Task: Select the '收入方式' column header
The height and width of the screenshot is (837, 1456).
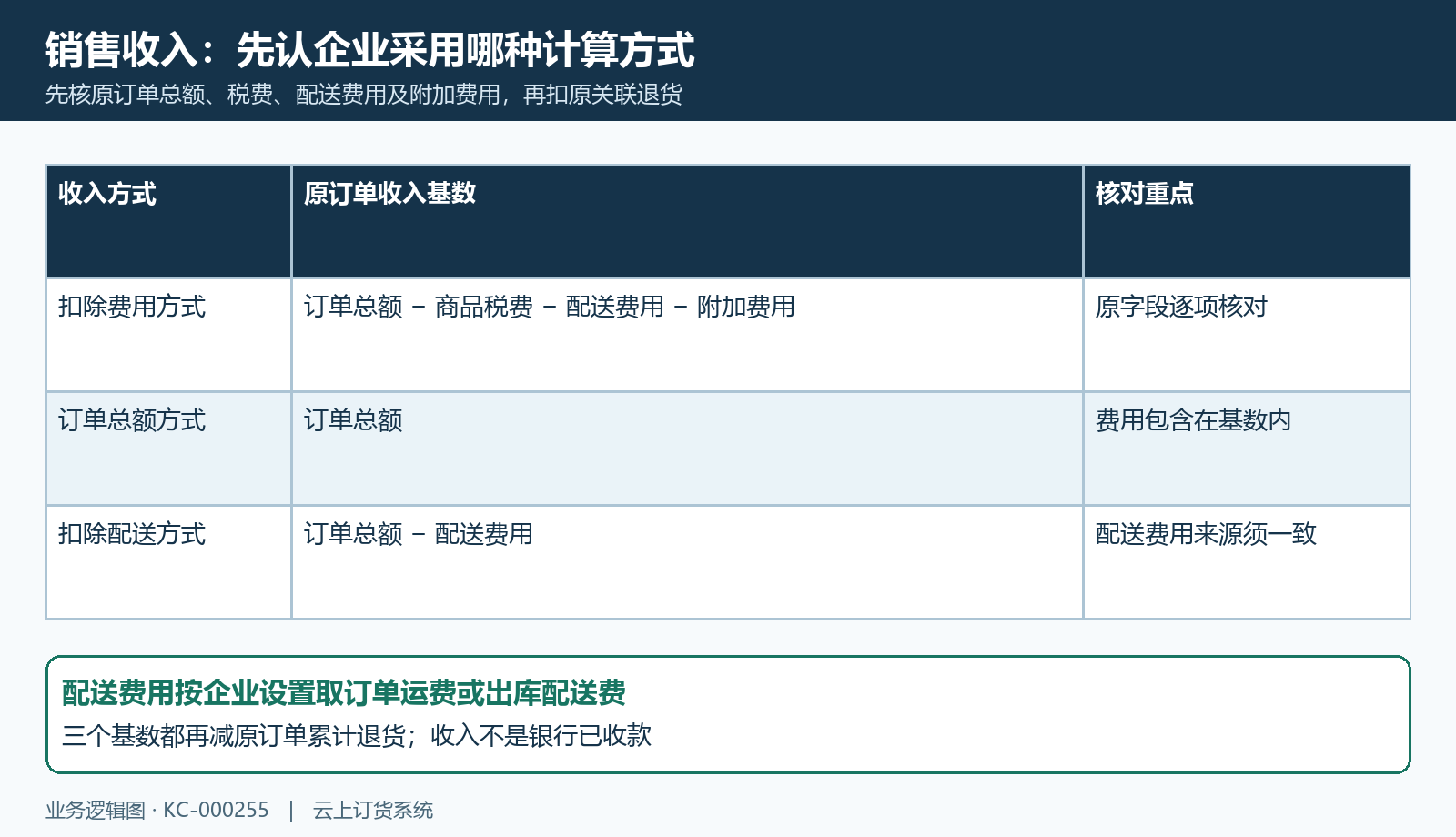Action: [x=169, y=221]
